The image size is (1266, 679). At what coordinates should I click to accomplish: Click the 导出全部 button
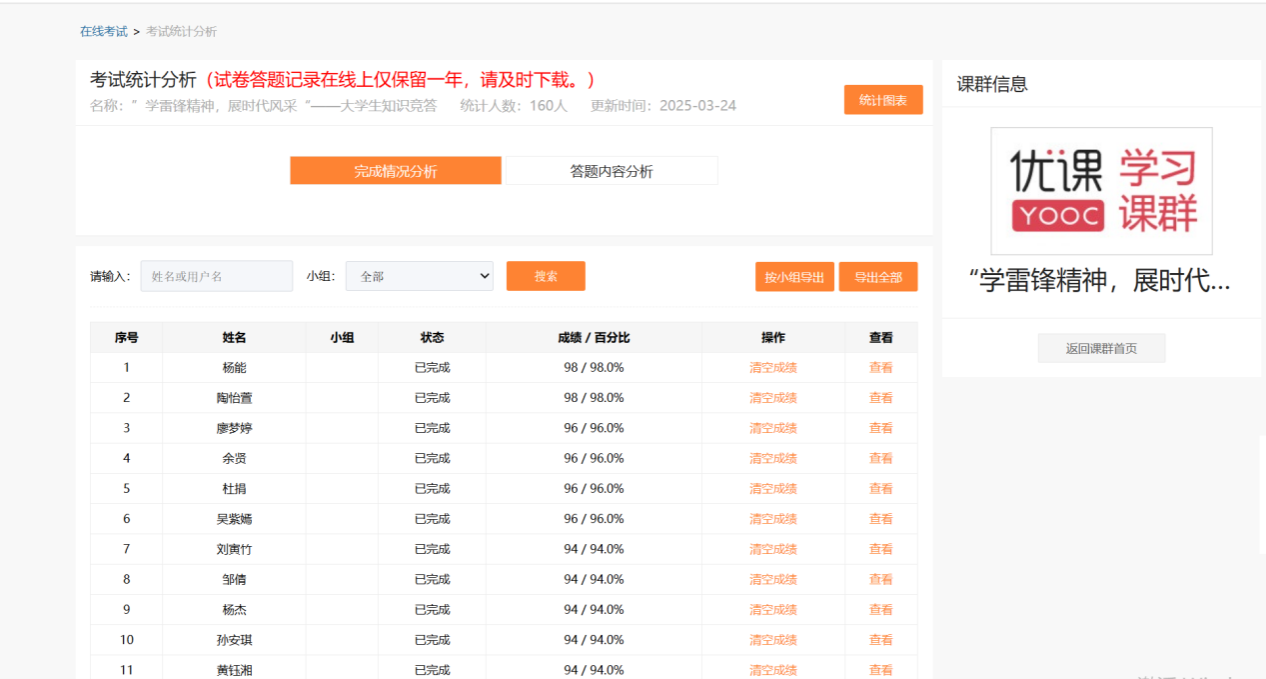[x=878, y=277]
